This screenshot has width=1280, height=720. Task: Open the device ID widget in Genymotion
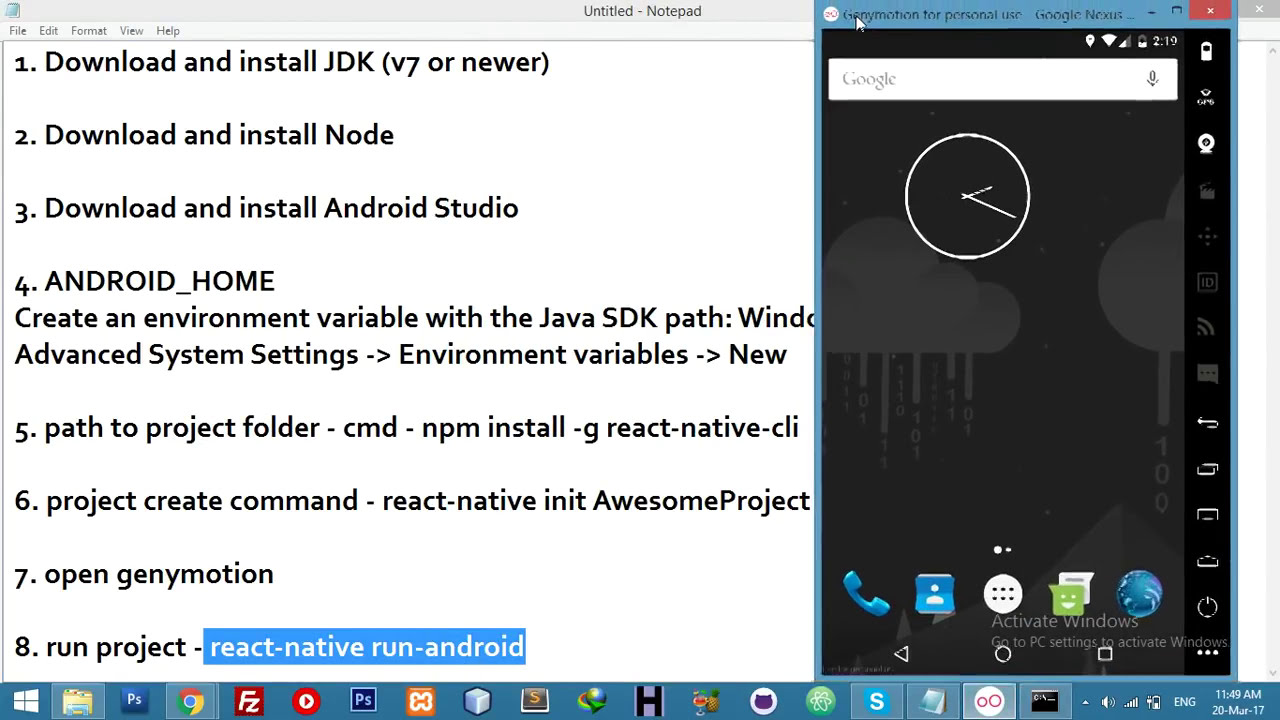pos(1207,282)
